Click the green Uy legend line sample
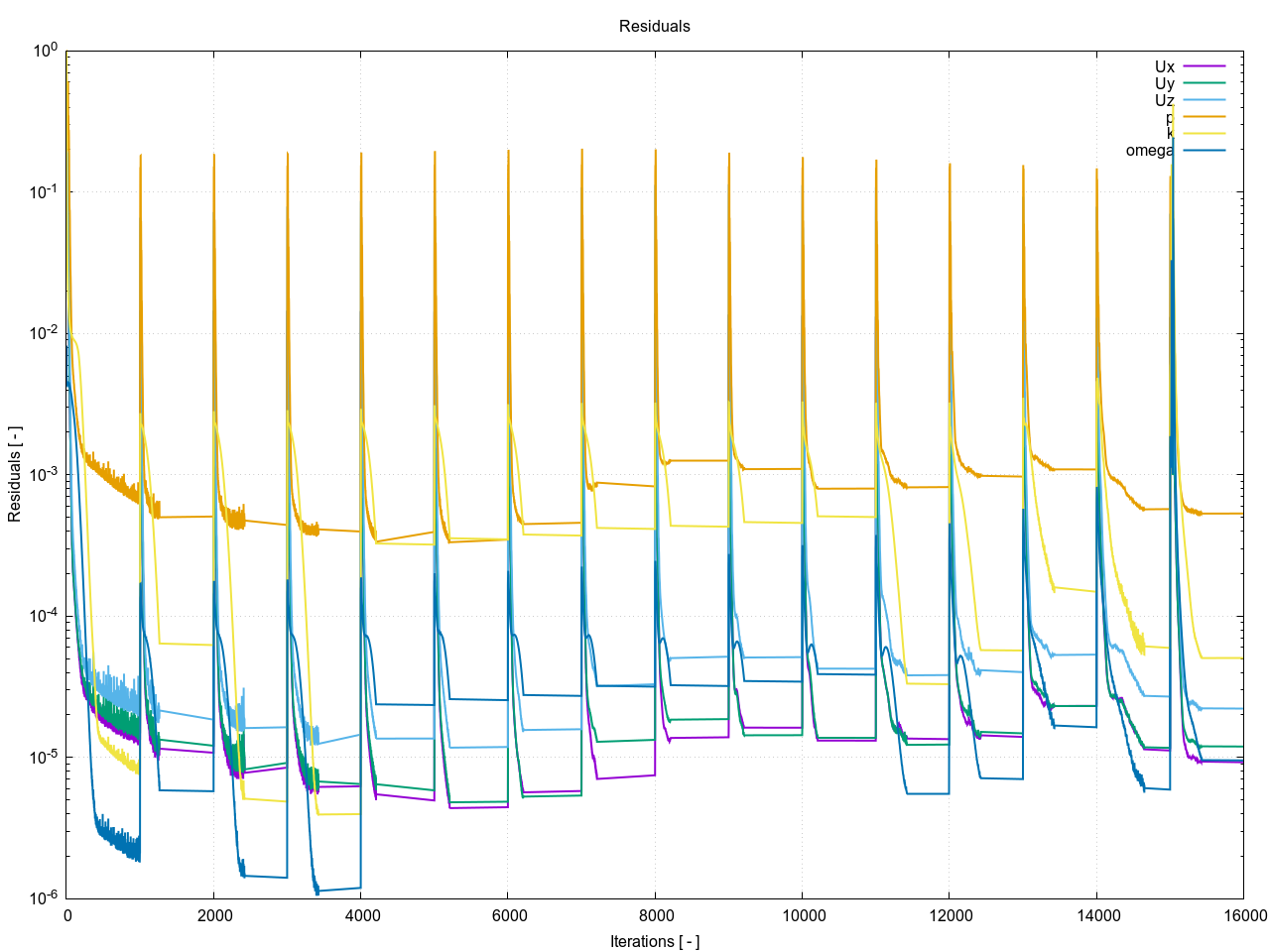 click(1204, 83)
